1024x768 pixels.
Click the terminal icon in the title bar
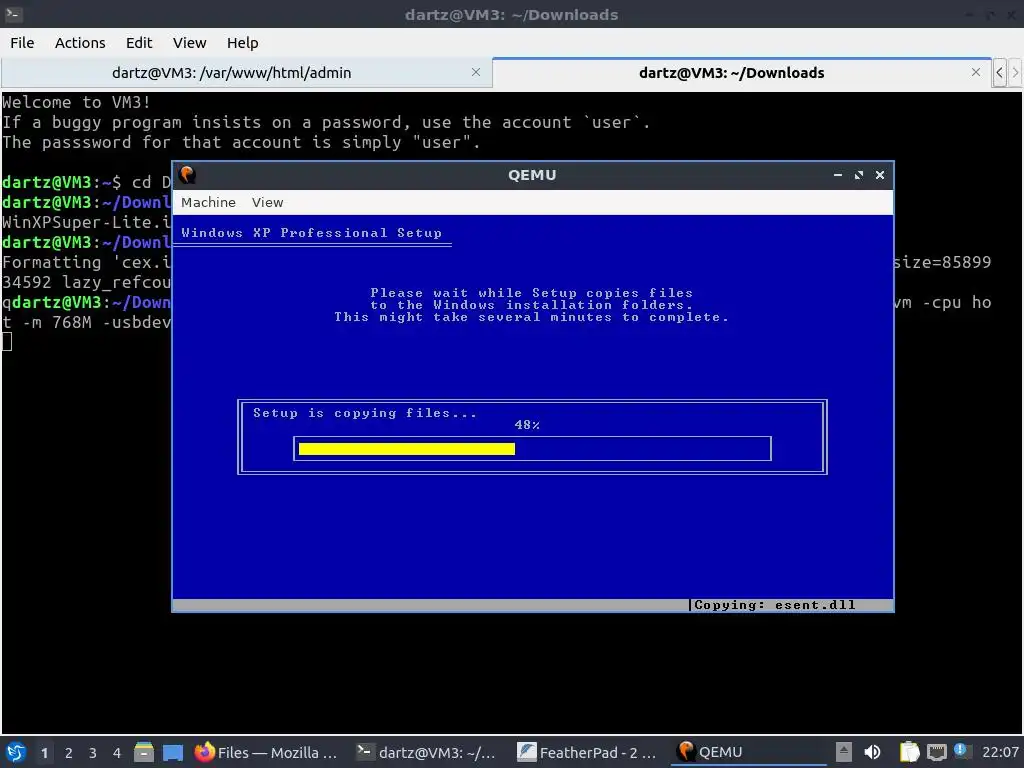point(14,14)
